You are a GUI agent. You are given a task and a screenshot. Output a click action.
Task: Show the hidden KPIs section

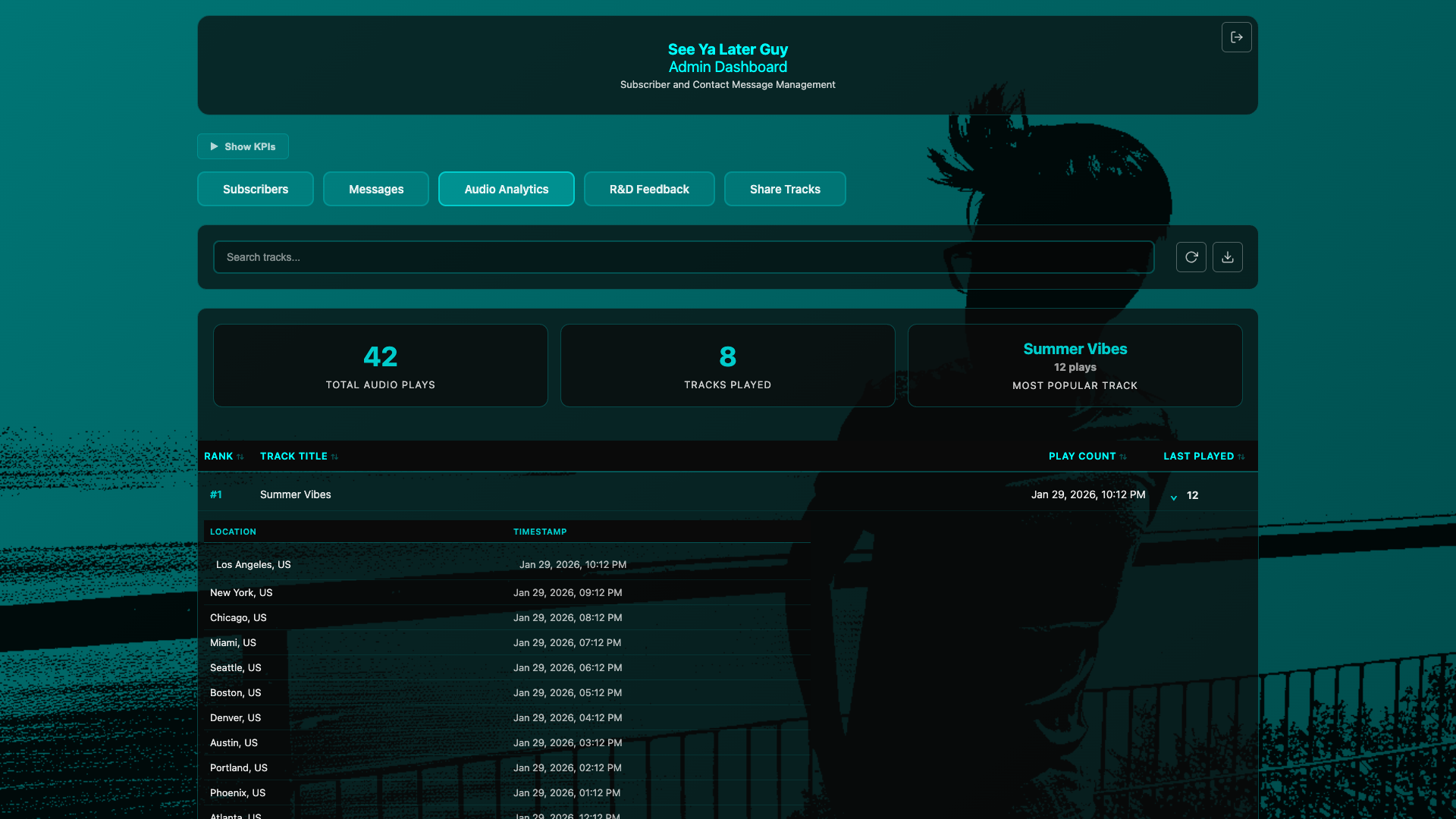[x=243, y=146]
